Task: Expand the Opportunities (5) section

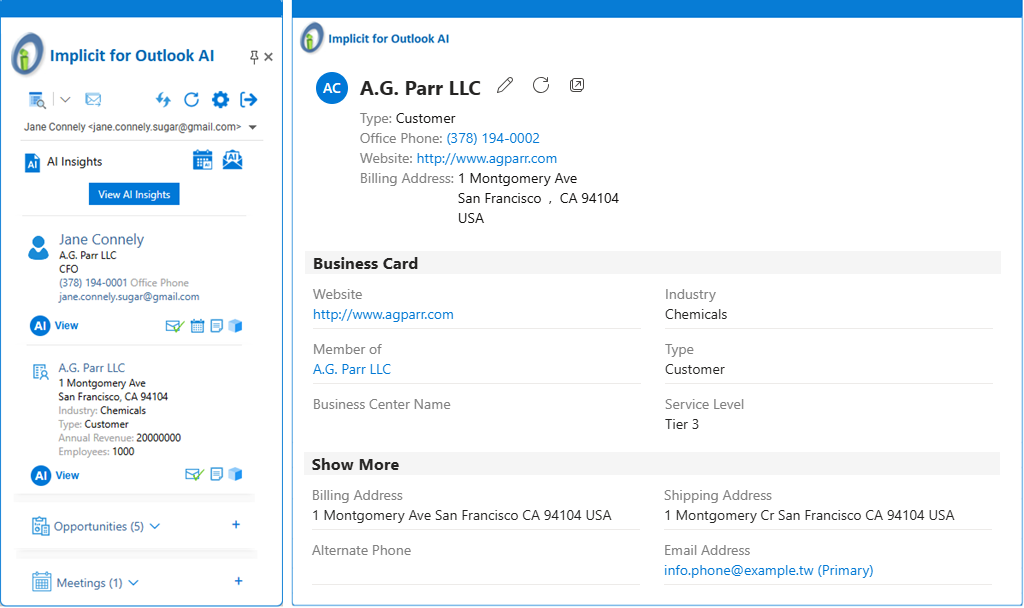Action: [x=154, y=526]
